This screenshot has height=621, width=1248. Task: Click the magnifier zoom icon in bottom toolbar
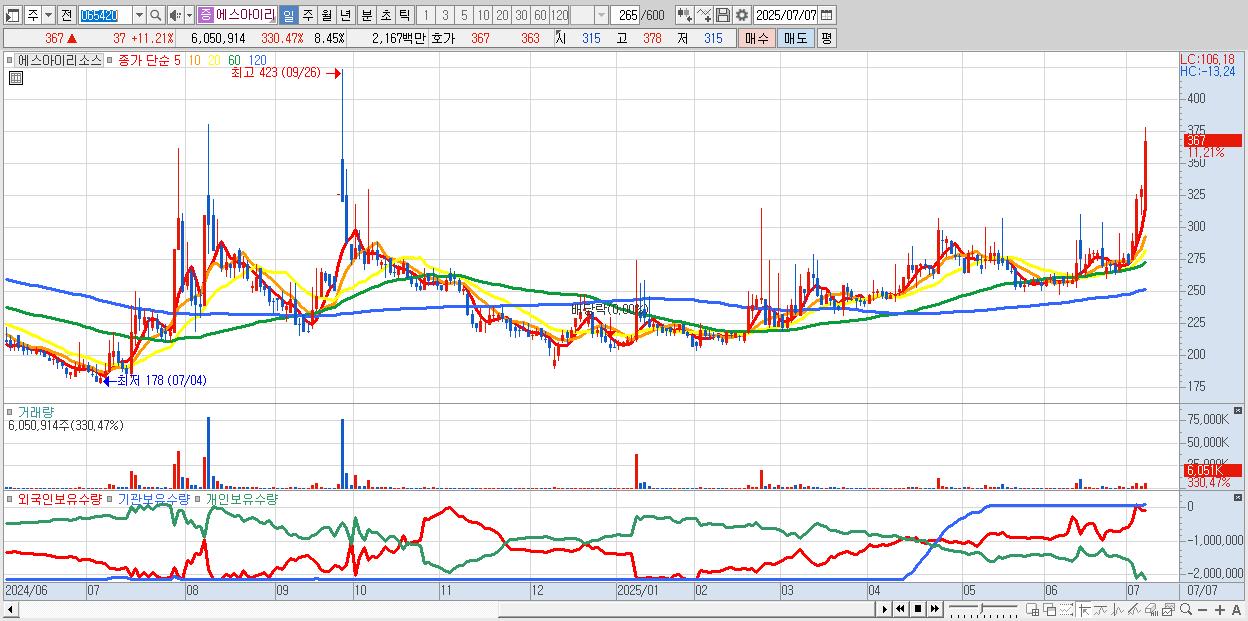[1185, 609]
